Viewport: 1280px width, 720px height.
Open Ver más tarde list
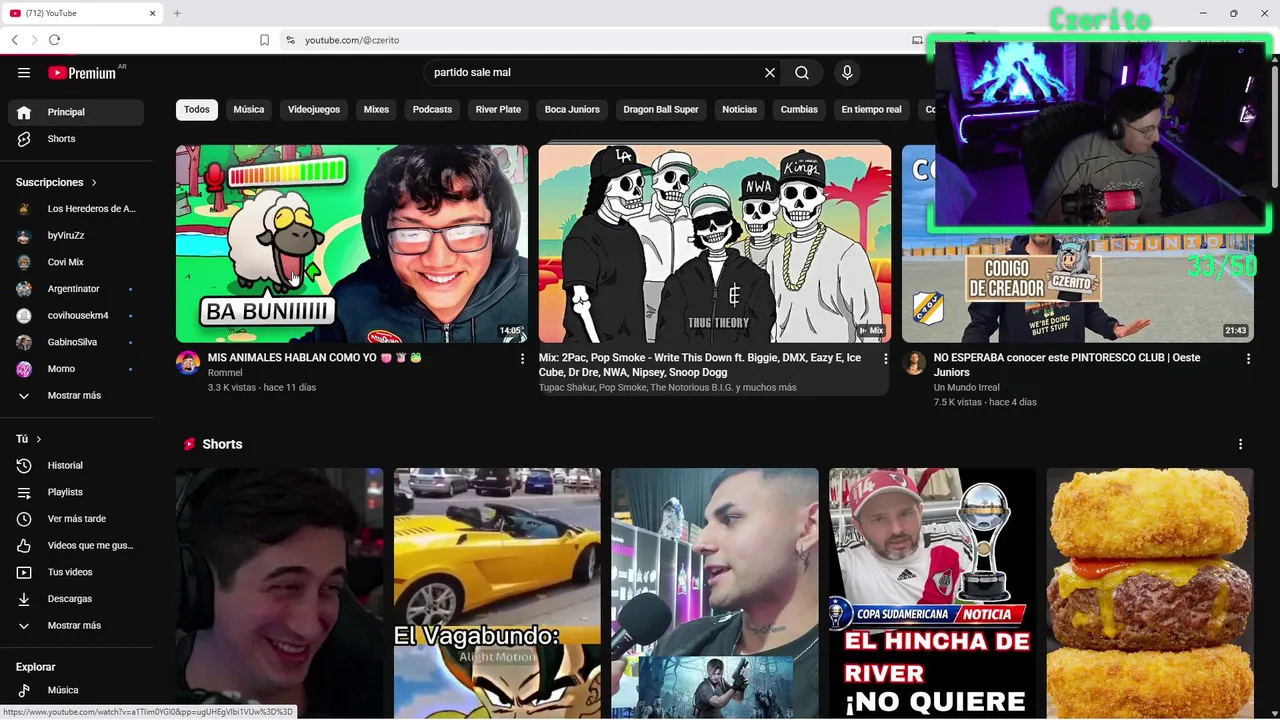[76, 519]
